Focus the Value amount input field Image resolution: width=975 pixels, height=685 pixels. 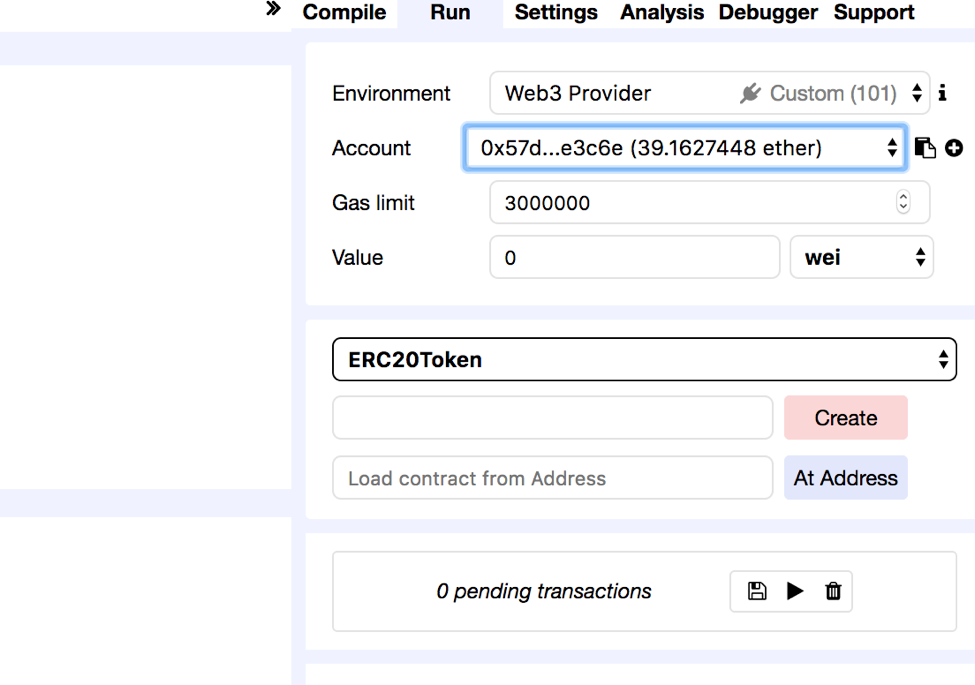click(x=634, y=257)
